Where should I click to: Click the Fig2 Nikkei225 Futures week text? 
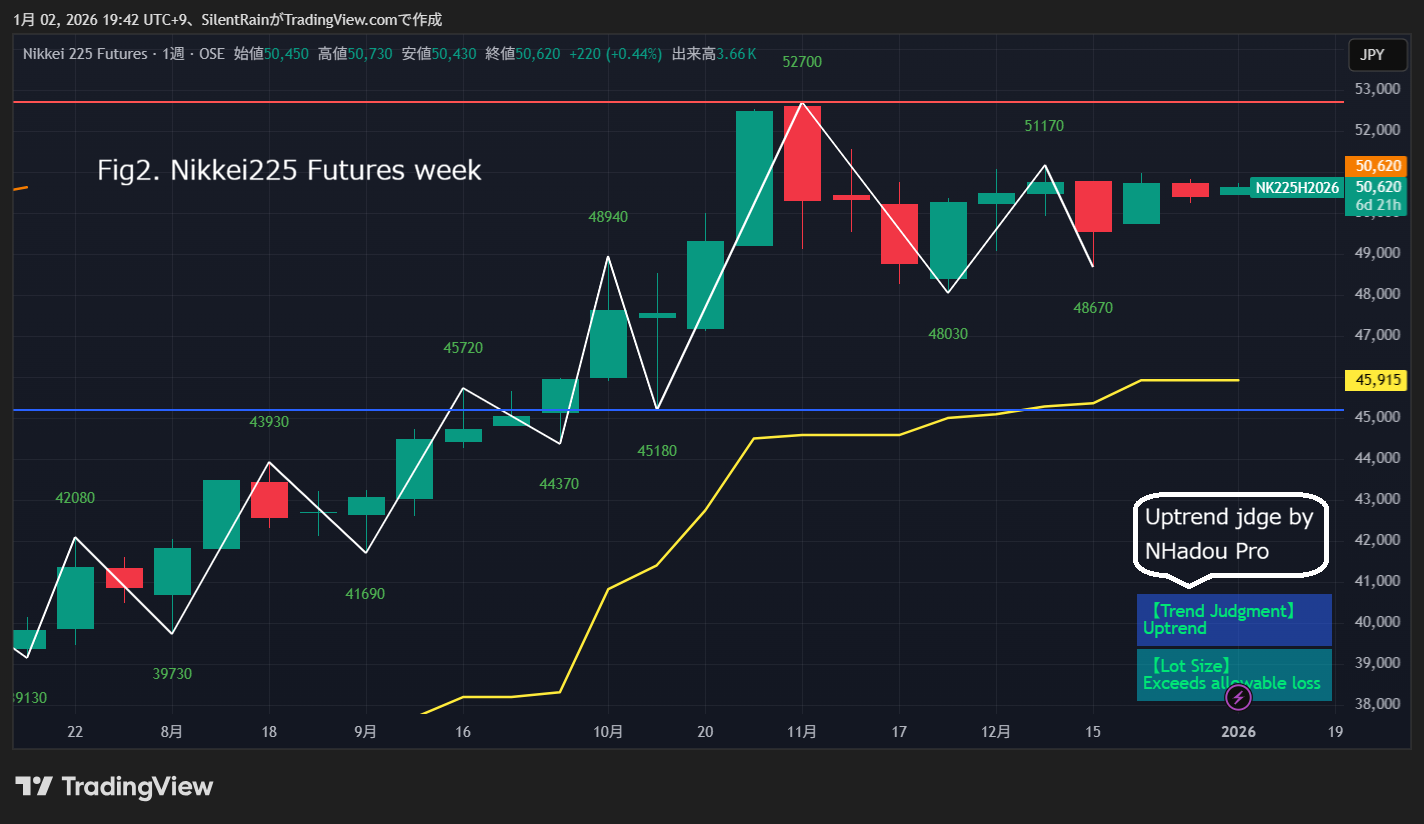[289, 171]
